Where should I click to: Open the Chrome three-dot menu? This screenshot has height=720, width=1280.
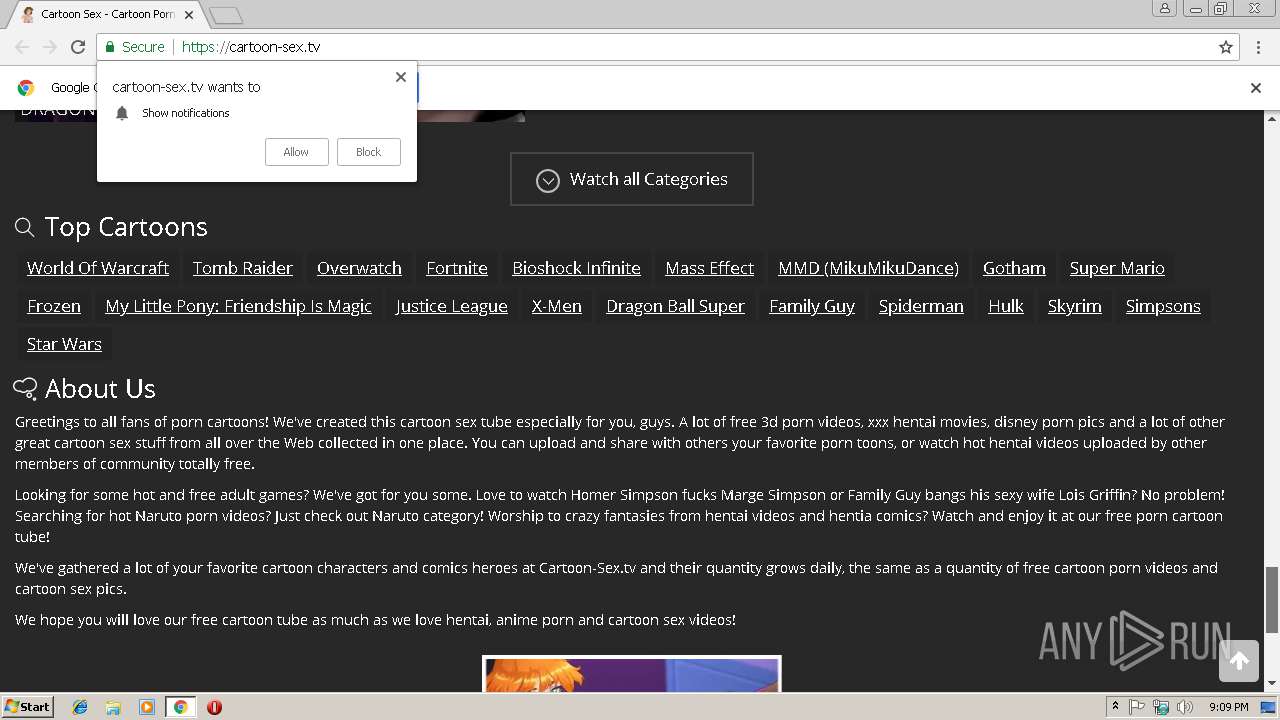pyautogui.click(x=1259, y=47)
